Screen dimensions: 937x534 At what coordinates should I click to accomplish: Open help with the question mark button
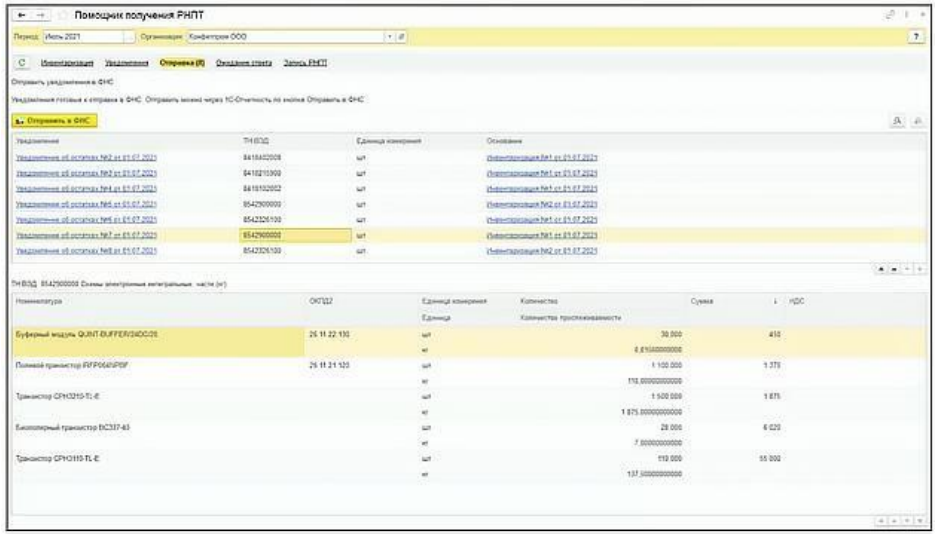[x=916, y=37]
